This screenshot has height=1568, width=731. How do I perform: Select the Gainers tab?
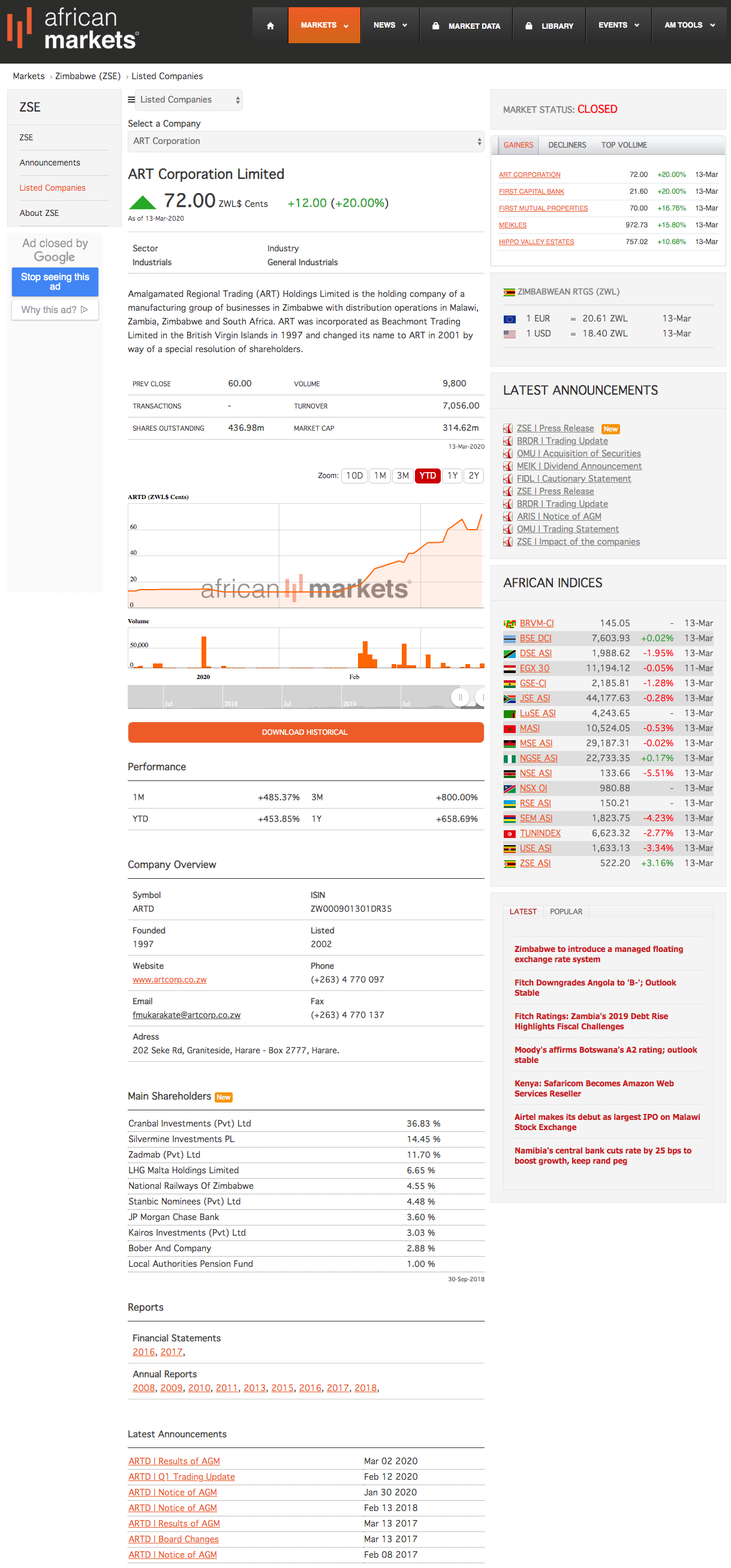[x=518, y=146]
